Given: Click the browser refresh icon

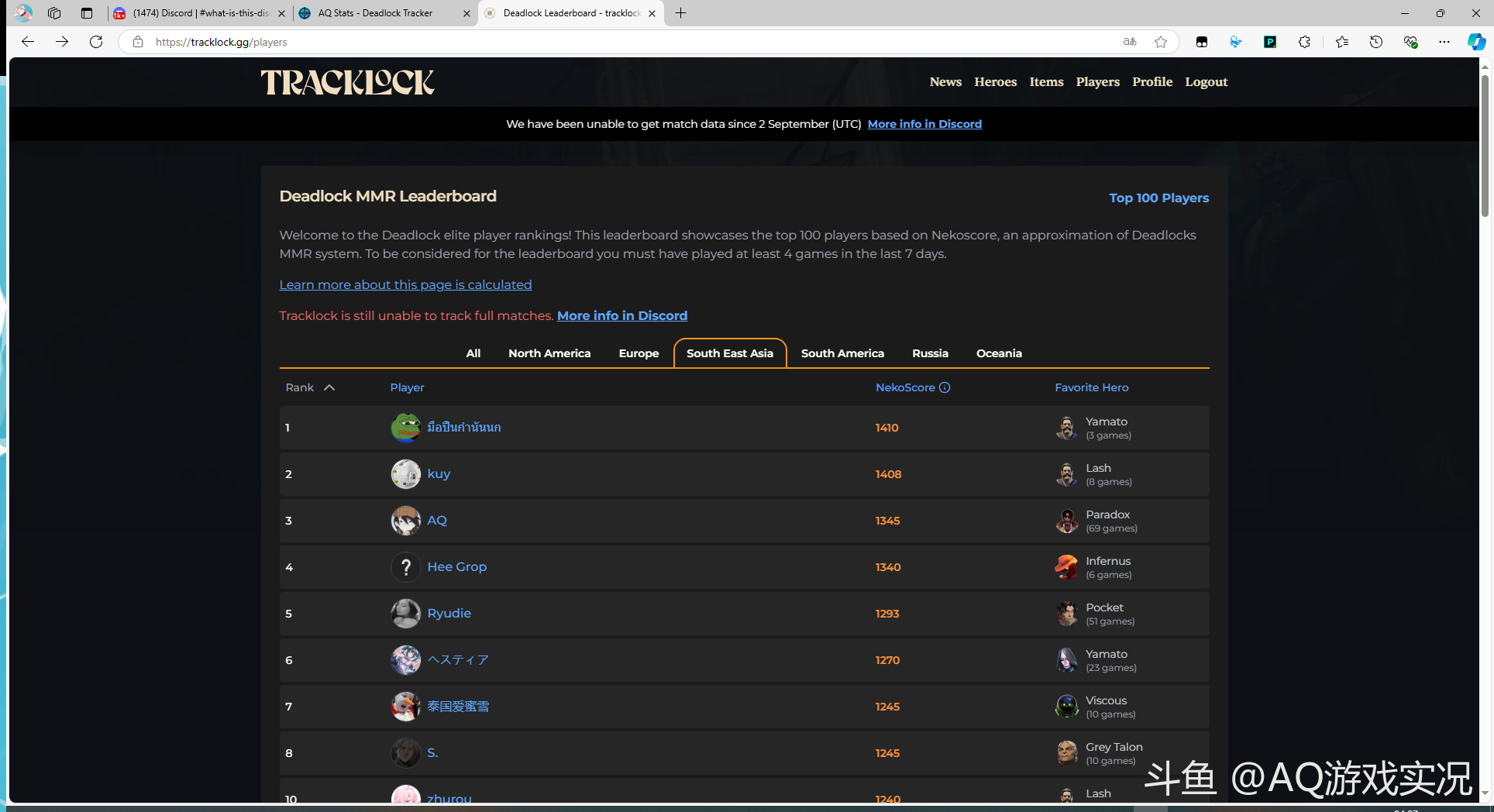Looking at the screenshot, I should coord(96,42).
